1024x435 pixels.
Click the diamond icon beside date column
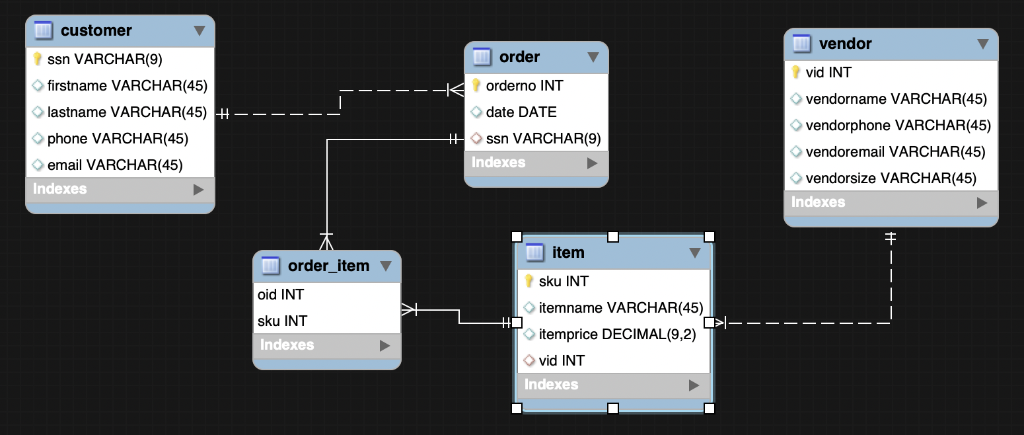(476, 112)
